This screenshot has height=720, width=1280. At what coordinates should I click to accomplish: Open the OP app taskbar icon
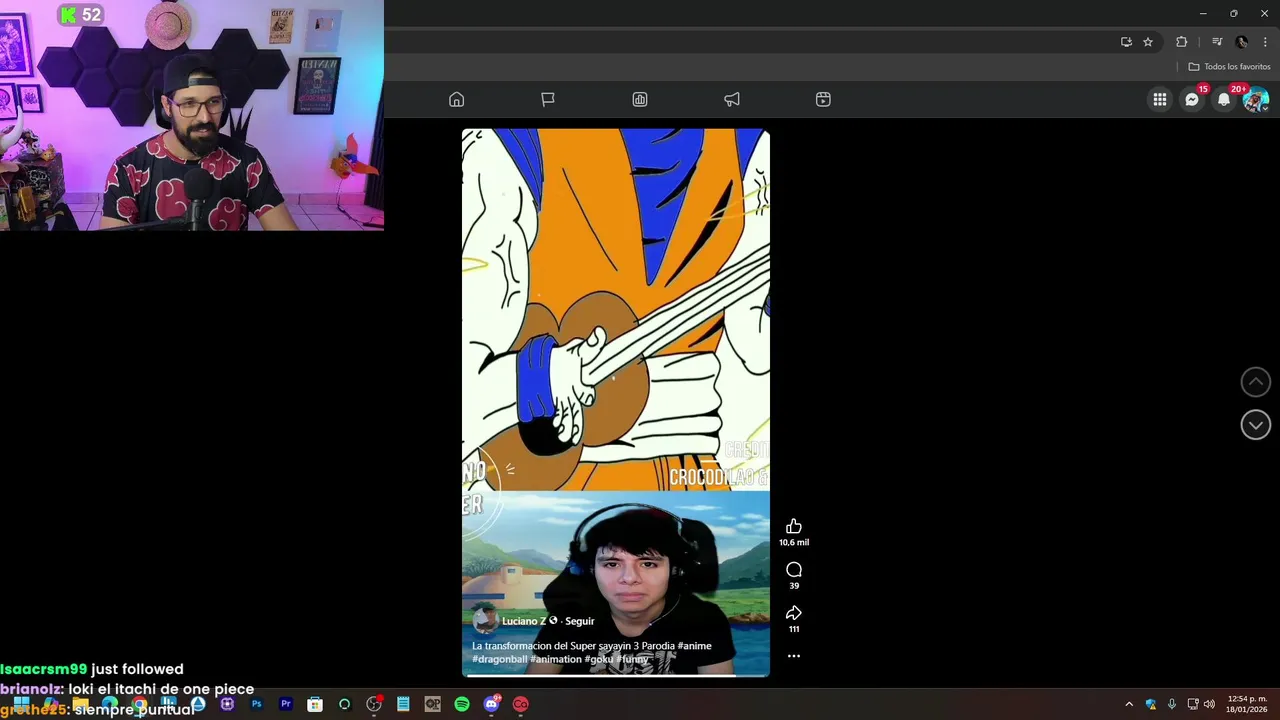pyautogui.click(x=432, y=704)
